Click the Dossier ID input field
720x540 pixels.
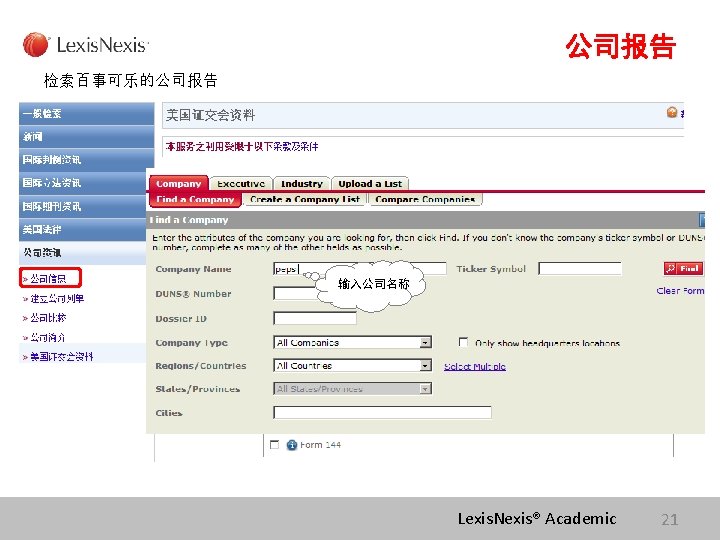click(x=315, y=318)
